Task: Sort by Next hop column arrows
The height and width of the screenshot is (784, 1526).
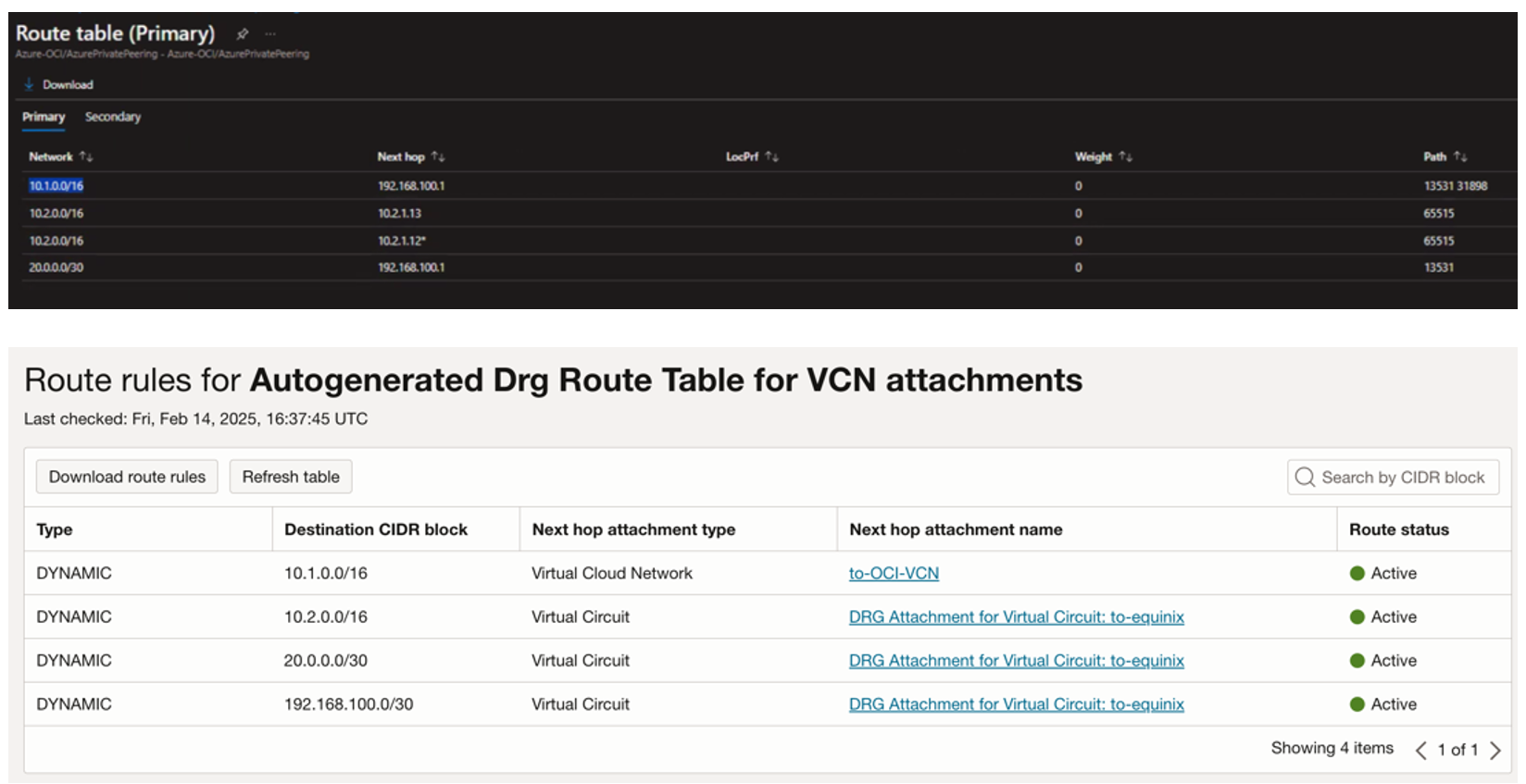Action: click(x=438, y=157)
